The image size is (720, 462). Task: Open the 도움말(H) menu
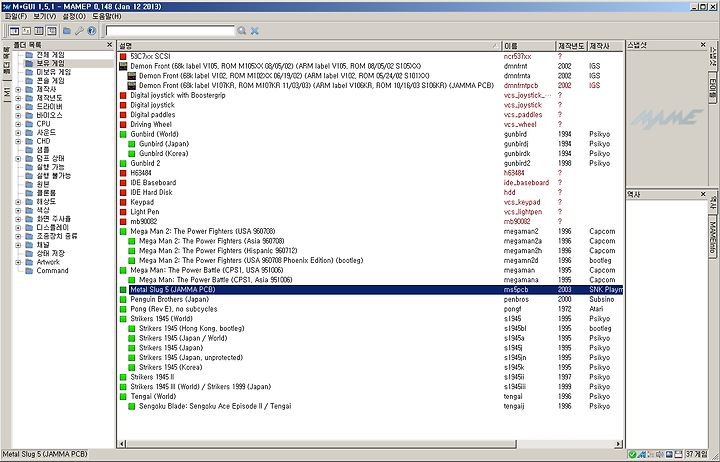[107, 16]
